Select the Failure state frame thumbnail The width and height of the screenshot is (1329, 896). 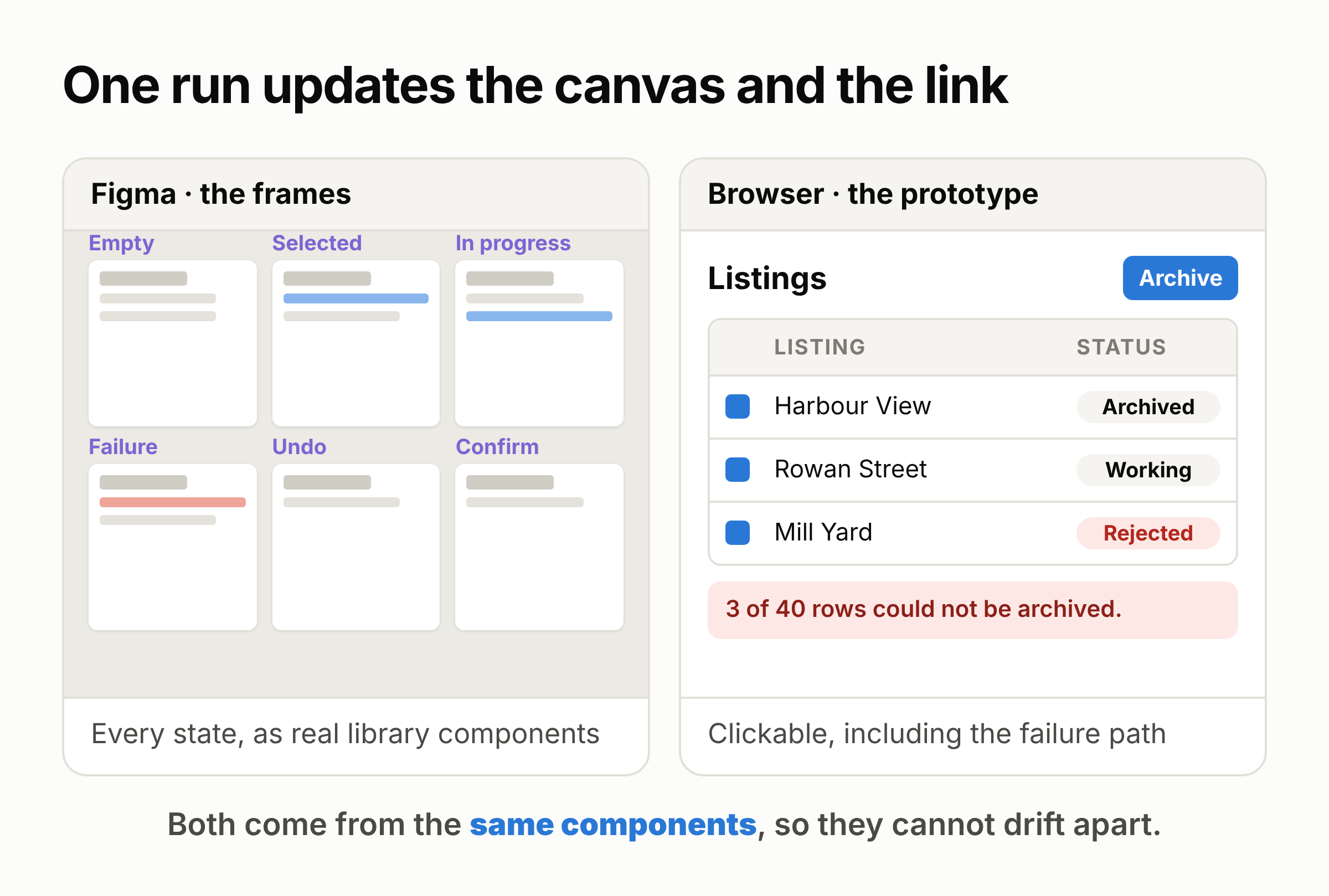tap(173, 547)
